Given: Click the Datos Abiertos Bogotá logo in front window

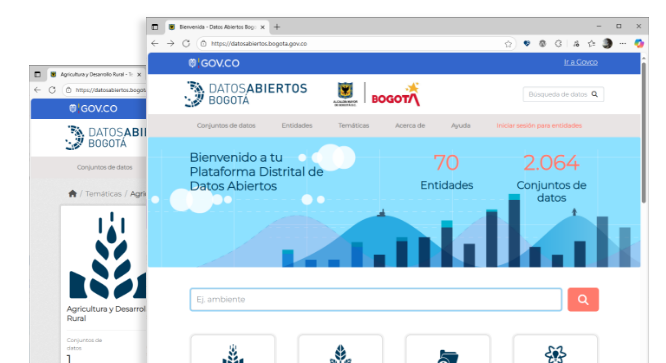Looking at the screenshot, I should click(x=246, y=94).
